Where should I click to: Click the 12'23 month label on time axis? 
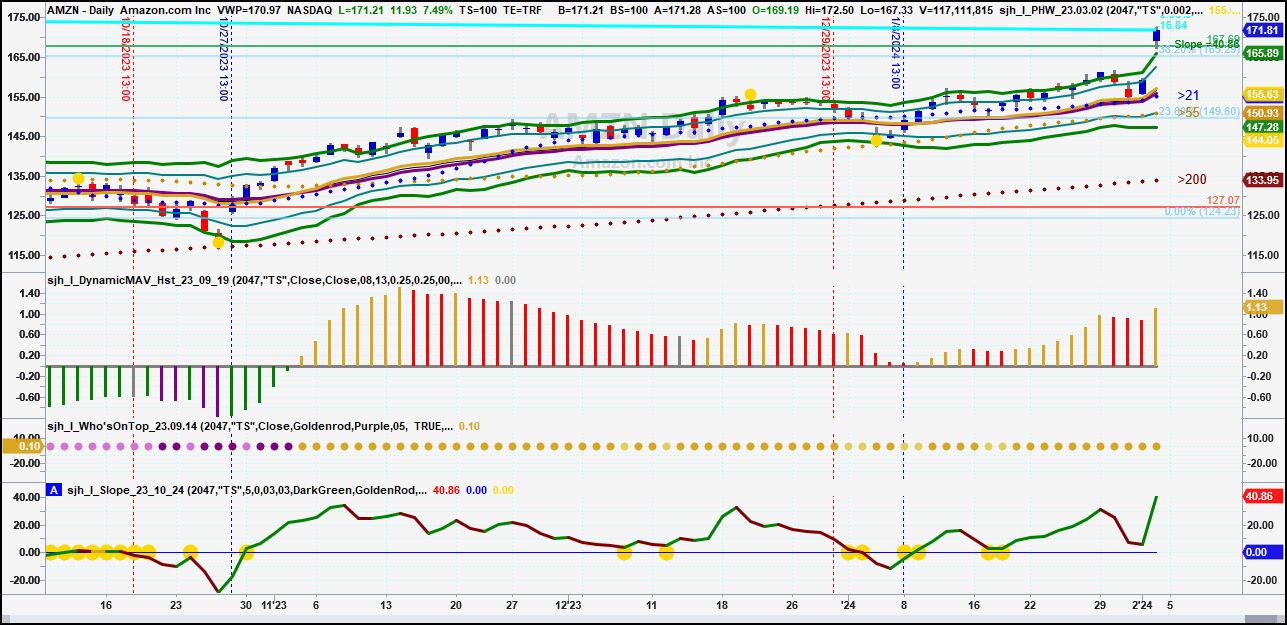click(x=568, y=605)
